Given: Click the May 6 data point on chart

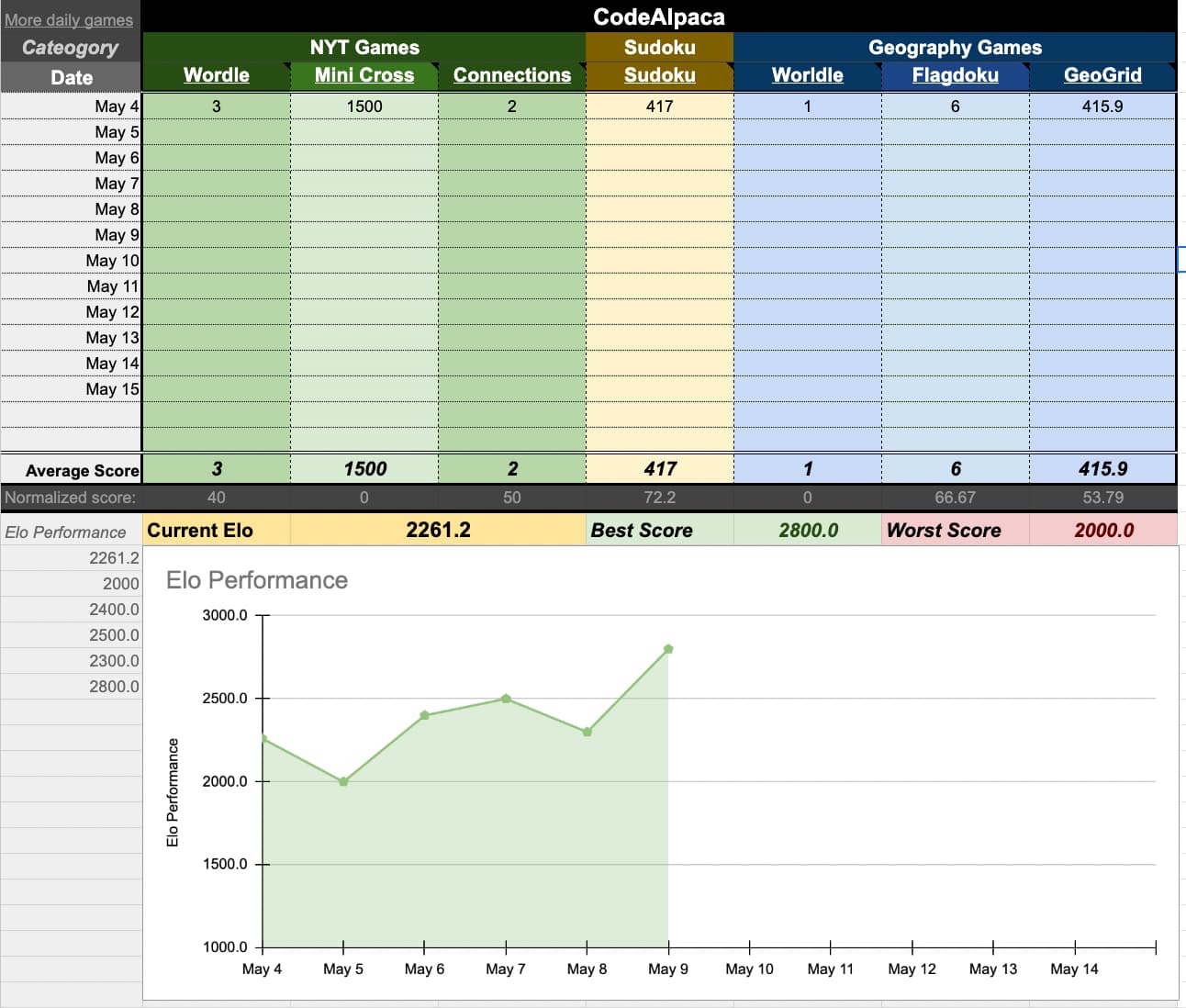Looking at the screenshot, I should (424, 715).
